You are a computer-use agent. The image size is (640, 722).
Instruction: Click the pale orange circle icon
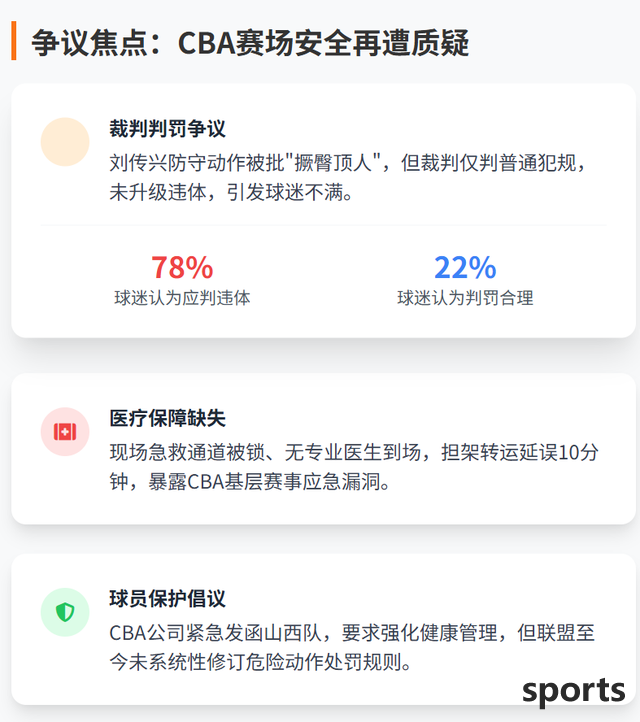[65, 142]
